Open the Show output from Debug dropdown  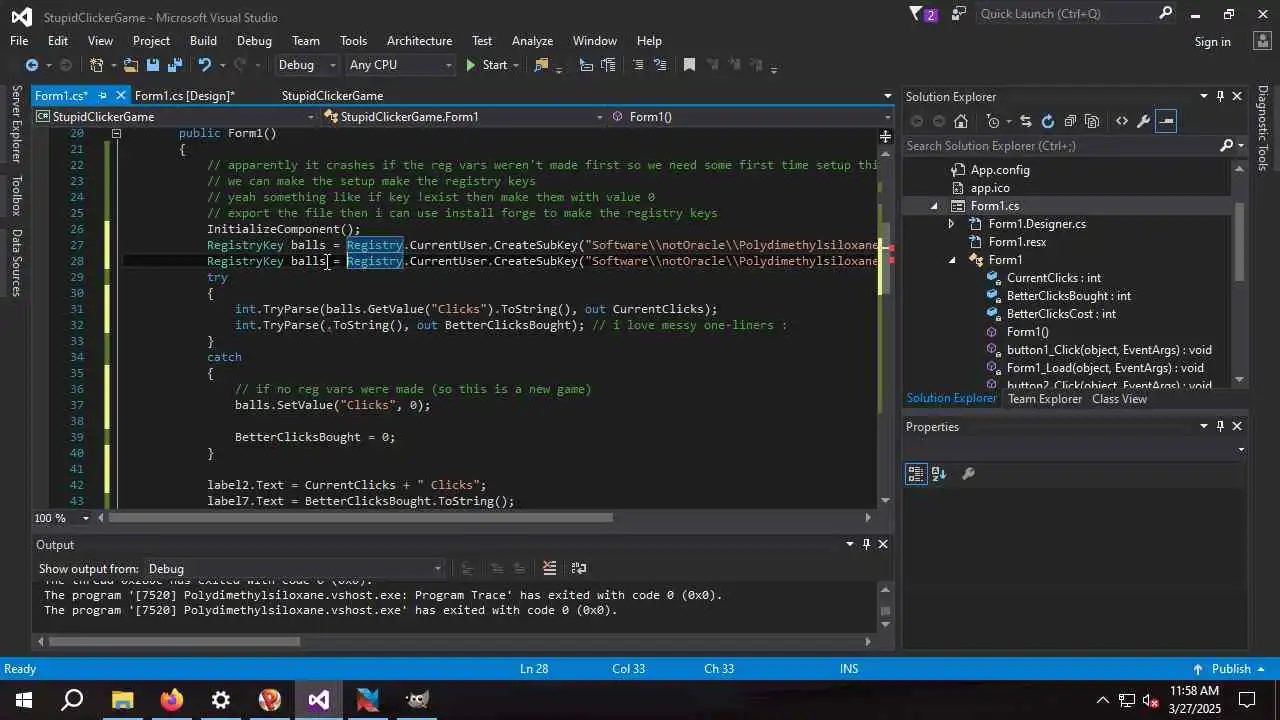click(295, 569)
